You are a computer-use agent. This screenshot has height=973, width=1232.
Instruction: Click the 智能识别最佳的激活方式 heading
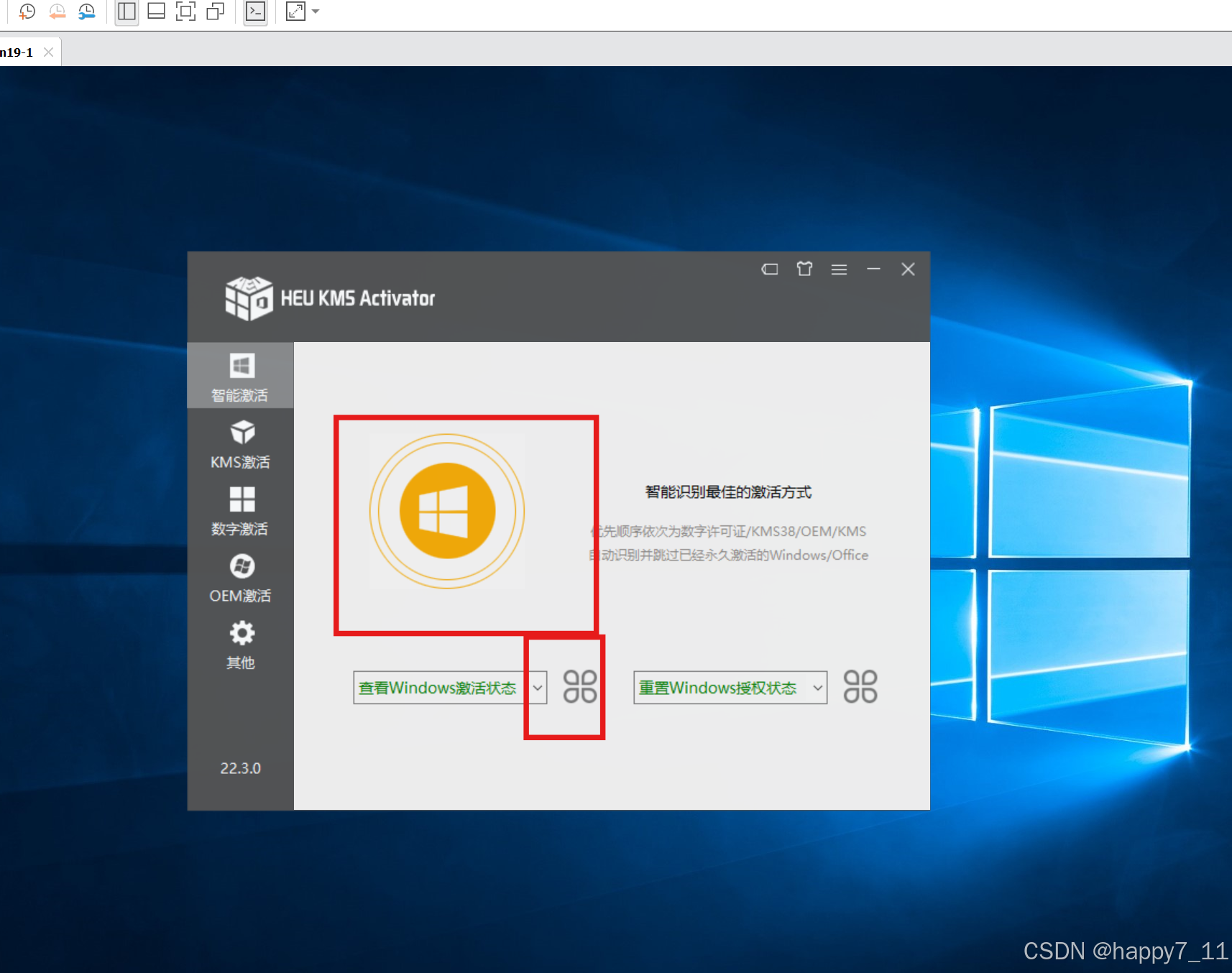click(728, 492)
